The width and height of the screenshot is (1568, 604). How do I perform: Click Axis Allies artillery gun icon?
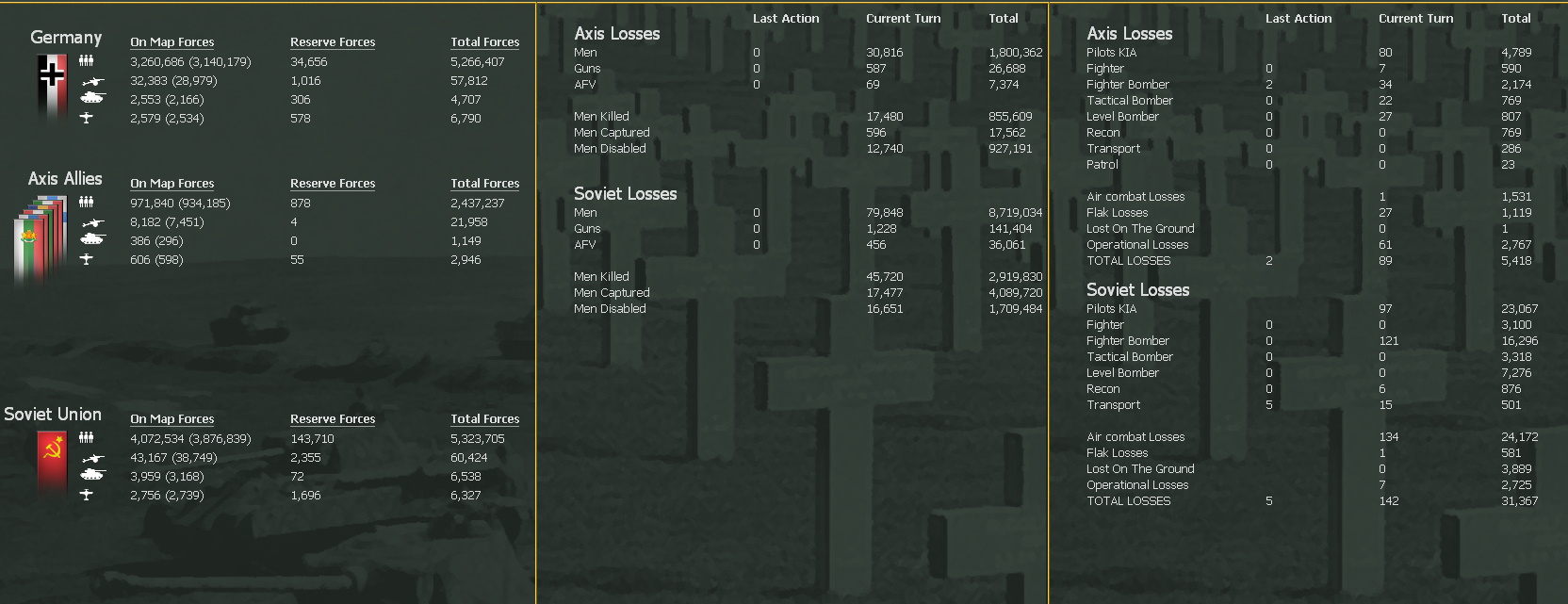(92, 222)
